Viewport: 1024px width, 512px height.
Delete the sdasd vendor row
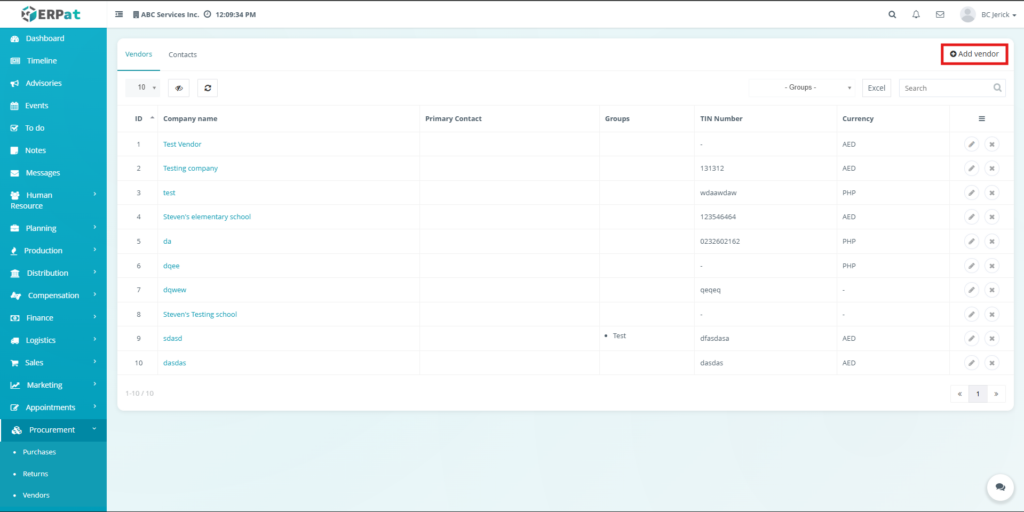point(991,338)
